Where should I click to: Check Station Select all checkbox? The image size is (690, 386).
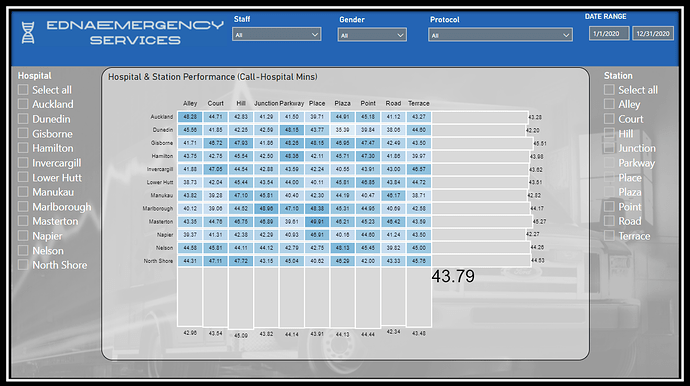point(609,90)
